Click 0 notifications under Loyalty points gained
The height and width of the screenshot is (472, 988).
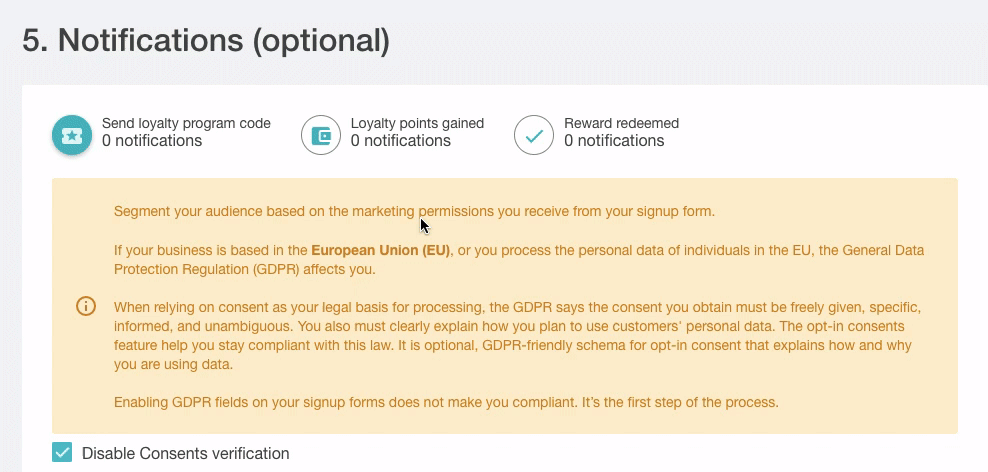click(401, 141)
